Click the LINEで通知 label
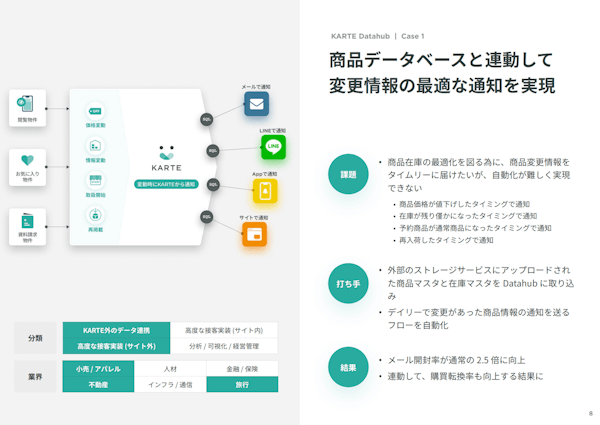 272,130
